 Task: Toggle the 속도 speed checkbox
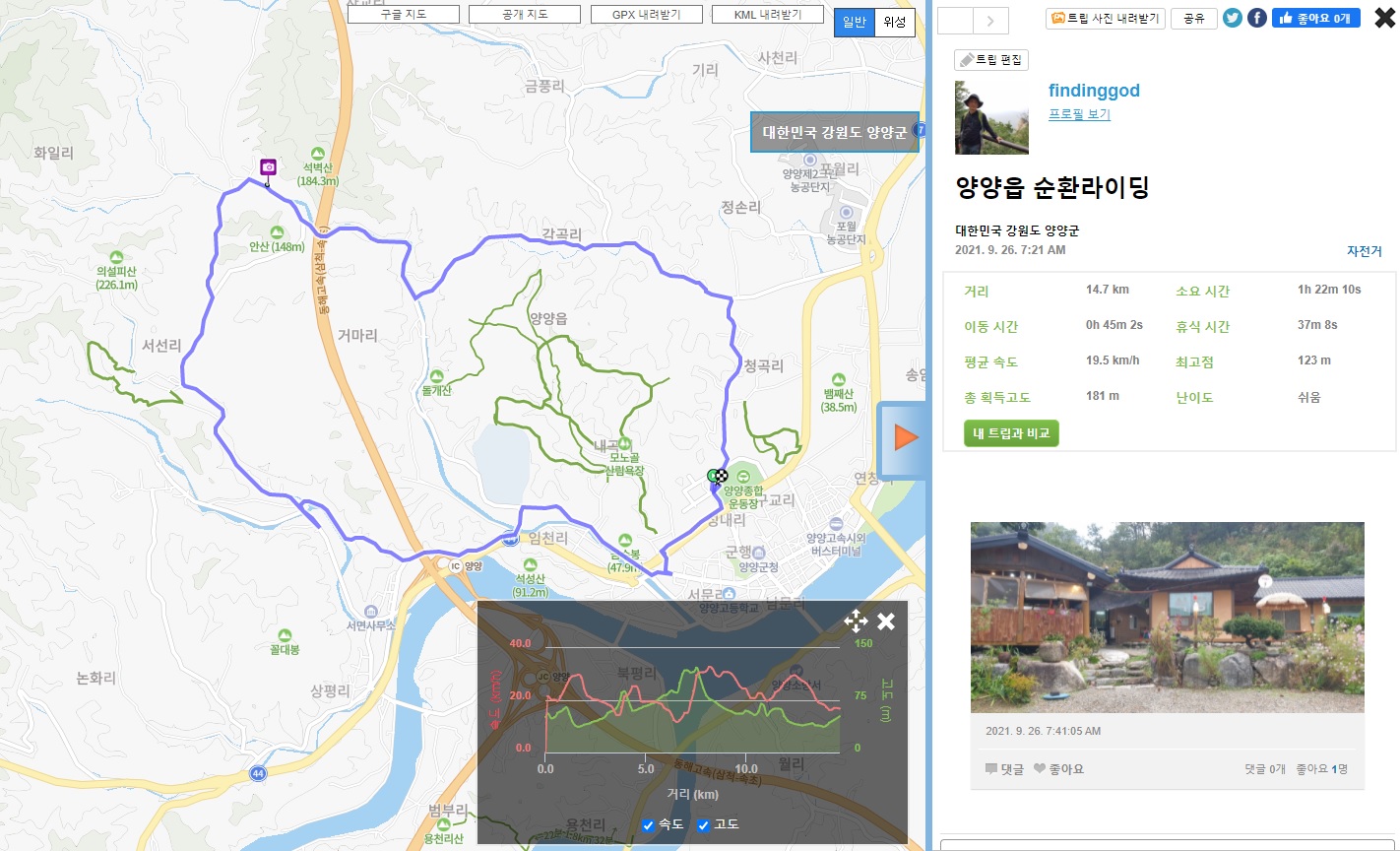pyautogui.click(x=648, y=825)
